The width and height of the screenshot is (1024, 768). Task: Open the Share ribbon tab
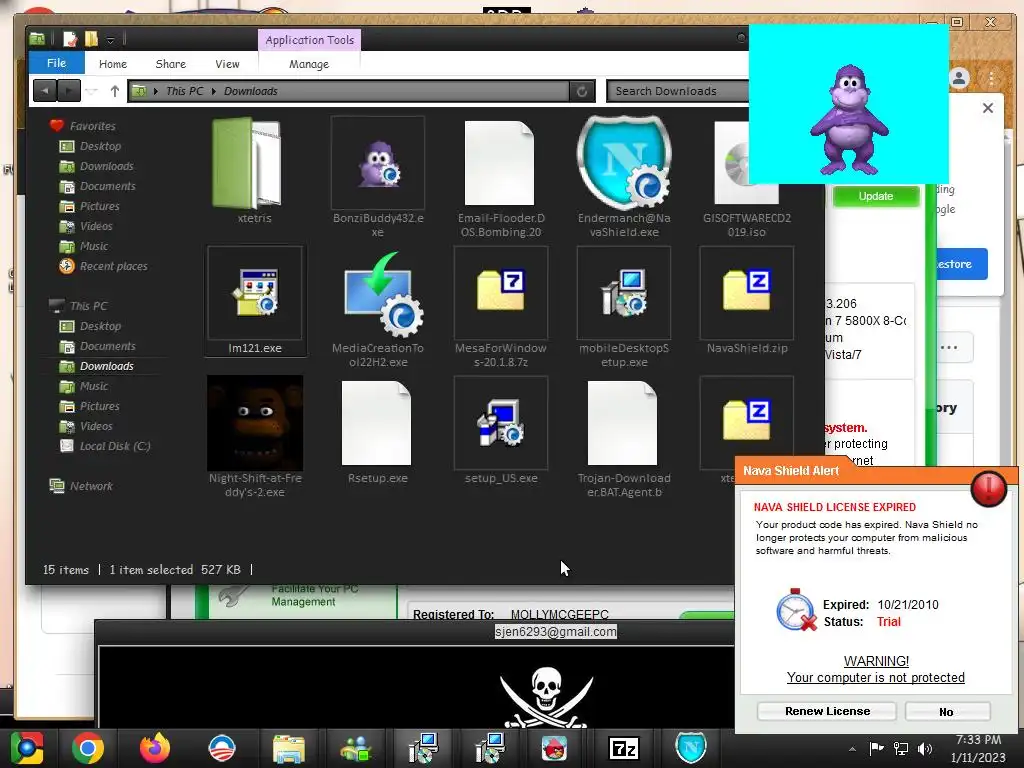click(x=170, y=64)
